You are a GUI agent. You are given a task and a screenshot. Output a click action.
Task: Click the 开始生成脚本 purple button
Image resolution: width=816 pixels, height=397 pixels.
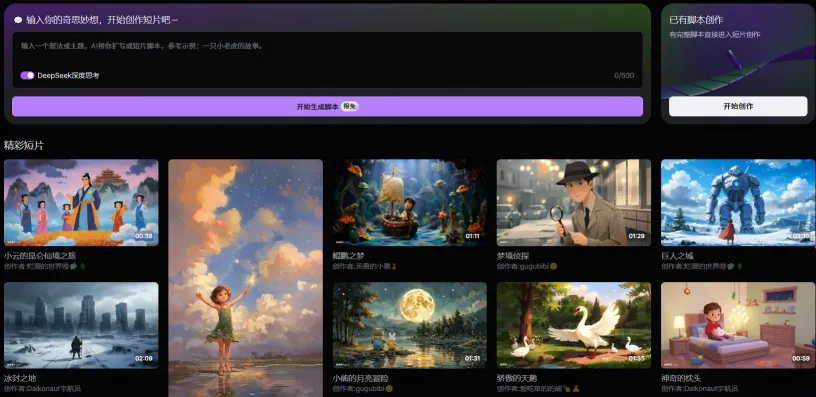coord(327,106)
